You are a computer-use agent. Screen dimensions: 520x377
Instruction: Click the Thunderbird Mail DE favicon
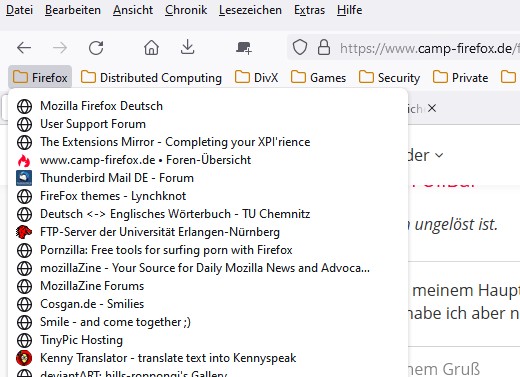click(24, 178)
